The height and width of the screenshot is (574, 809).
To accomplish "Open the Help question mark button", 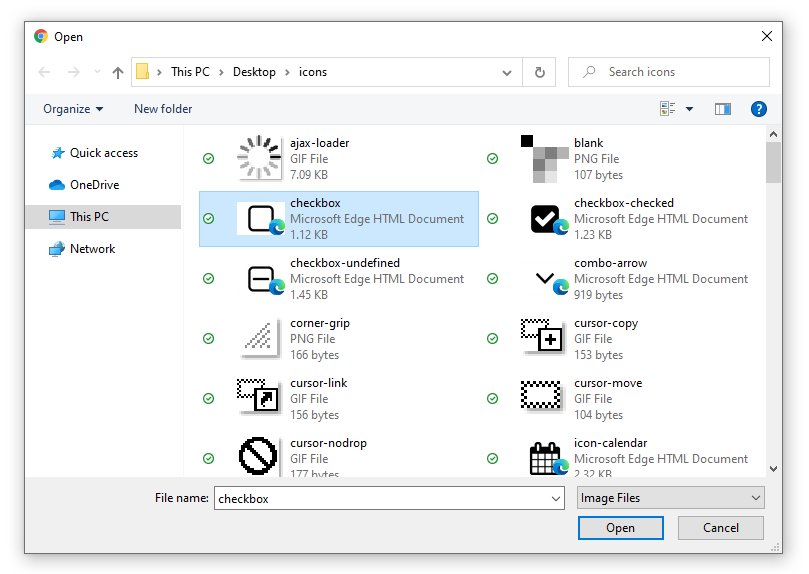I will tap(758, 109).
